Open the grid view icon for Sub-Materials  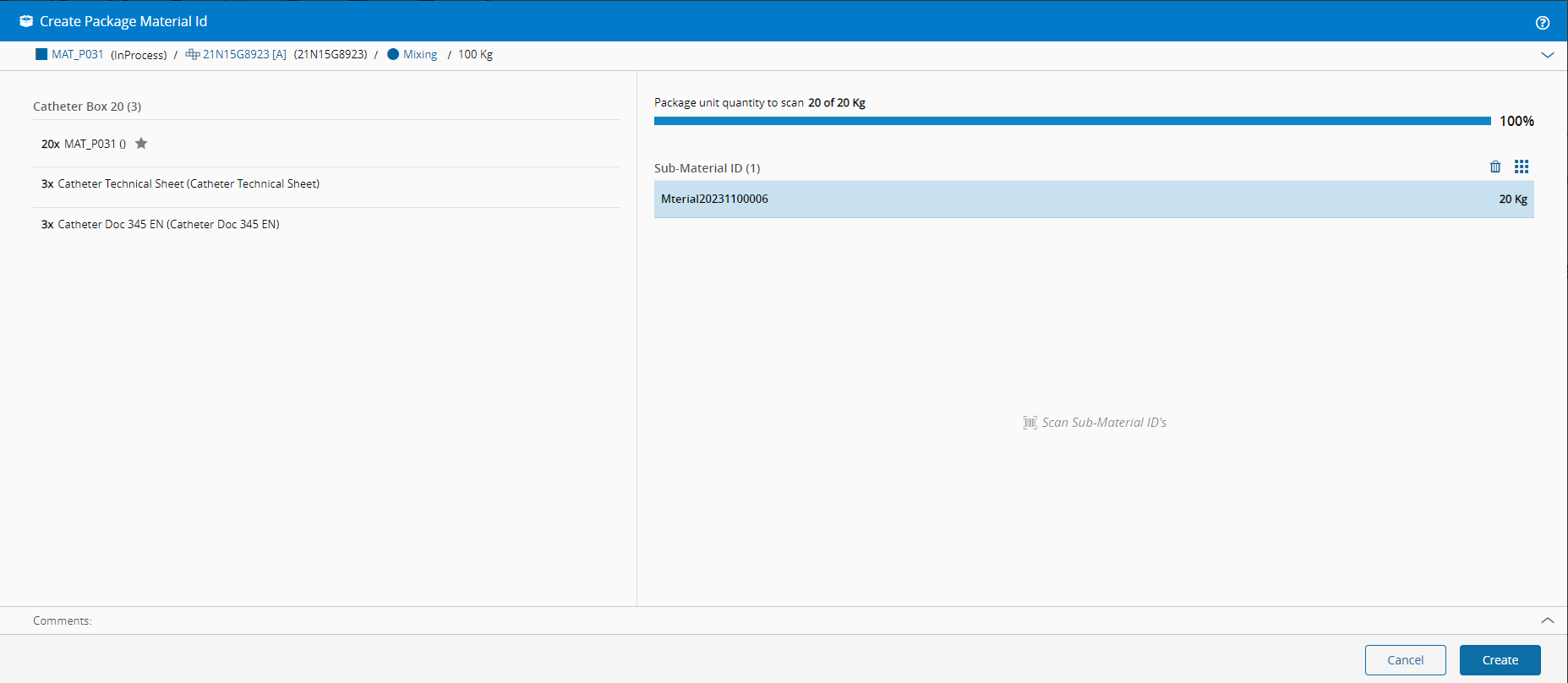[x=1522, y=167]
